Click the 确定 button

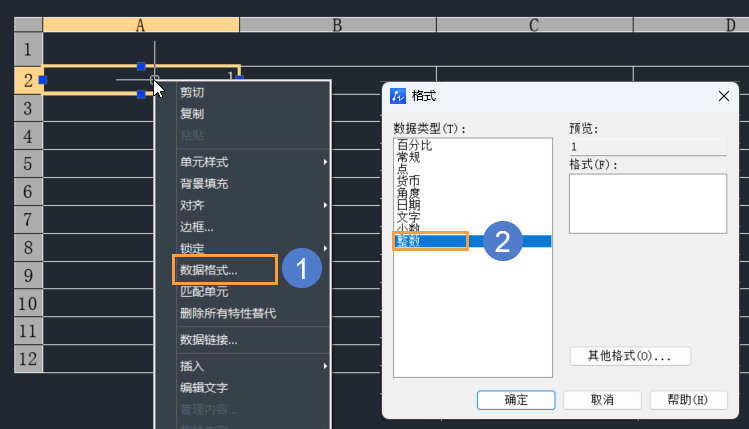point(516,400)
